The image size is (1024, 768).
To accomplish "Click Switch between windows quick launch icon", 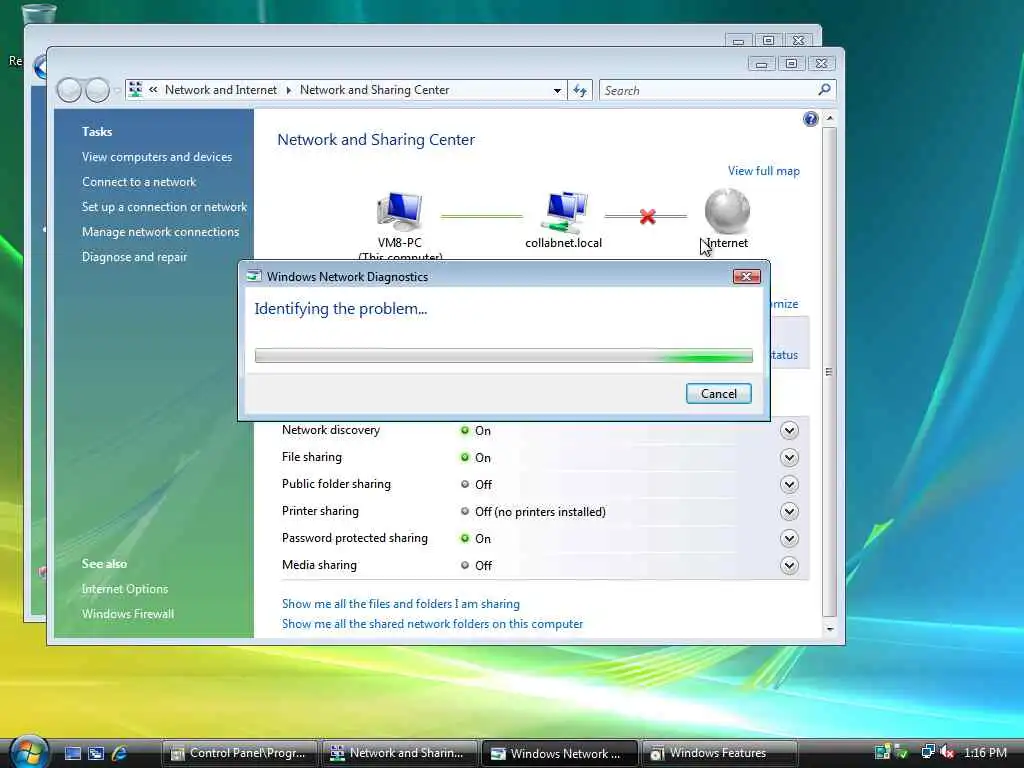I will [x=96, y=753].
